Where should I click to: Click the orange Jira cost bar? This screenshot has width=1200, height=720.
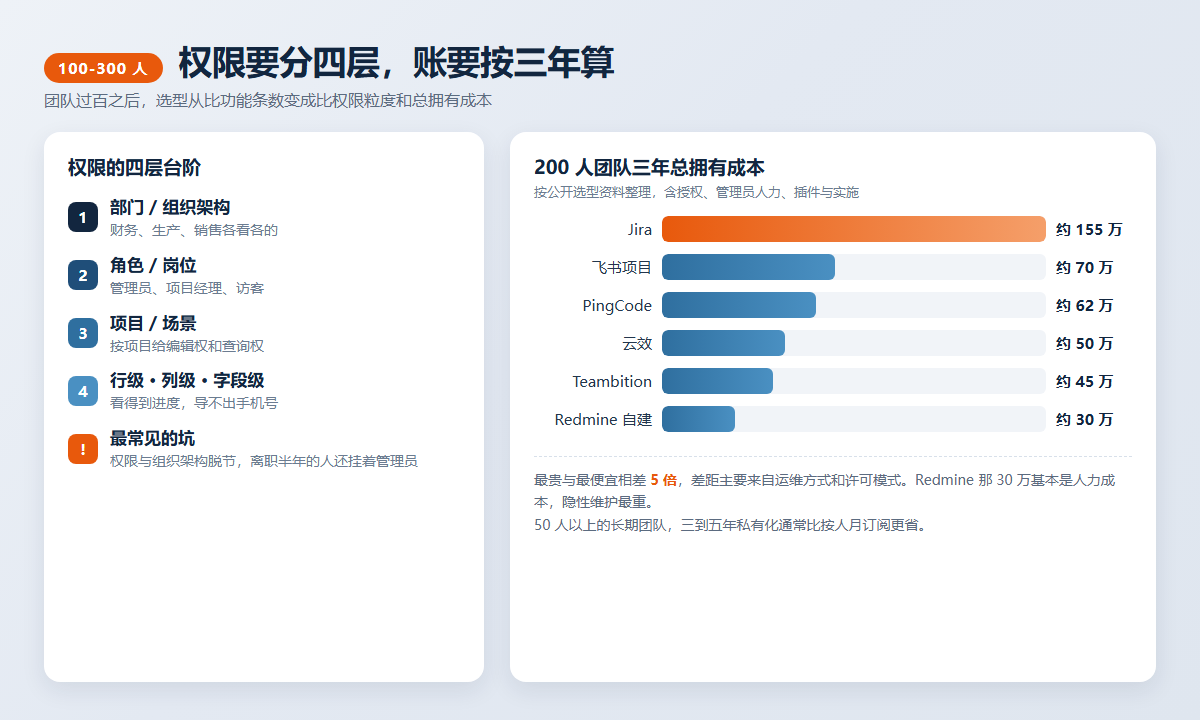(x=854, y=229)
